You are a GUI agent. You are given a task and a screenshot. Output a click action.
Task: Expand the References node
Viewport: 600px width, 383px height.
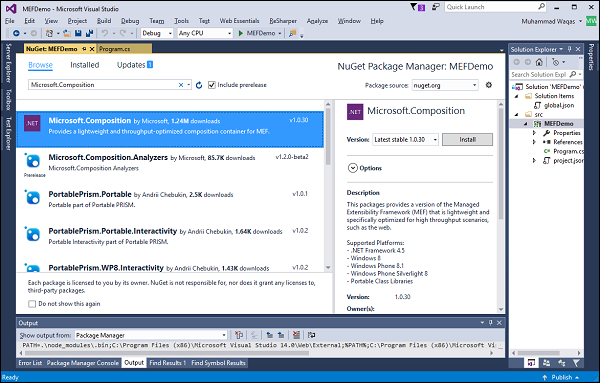point(535,142)
